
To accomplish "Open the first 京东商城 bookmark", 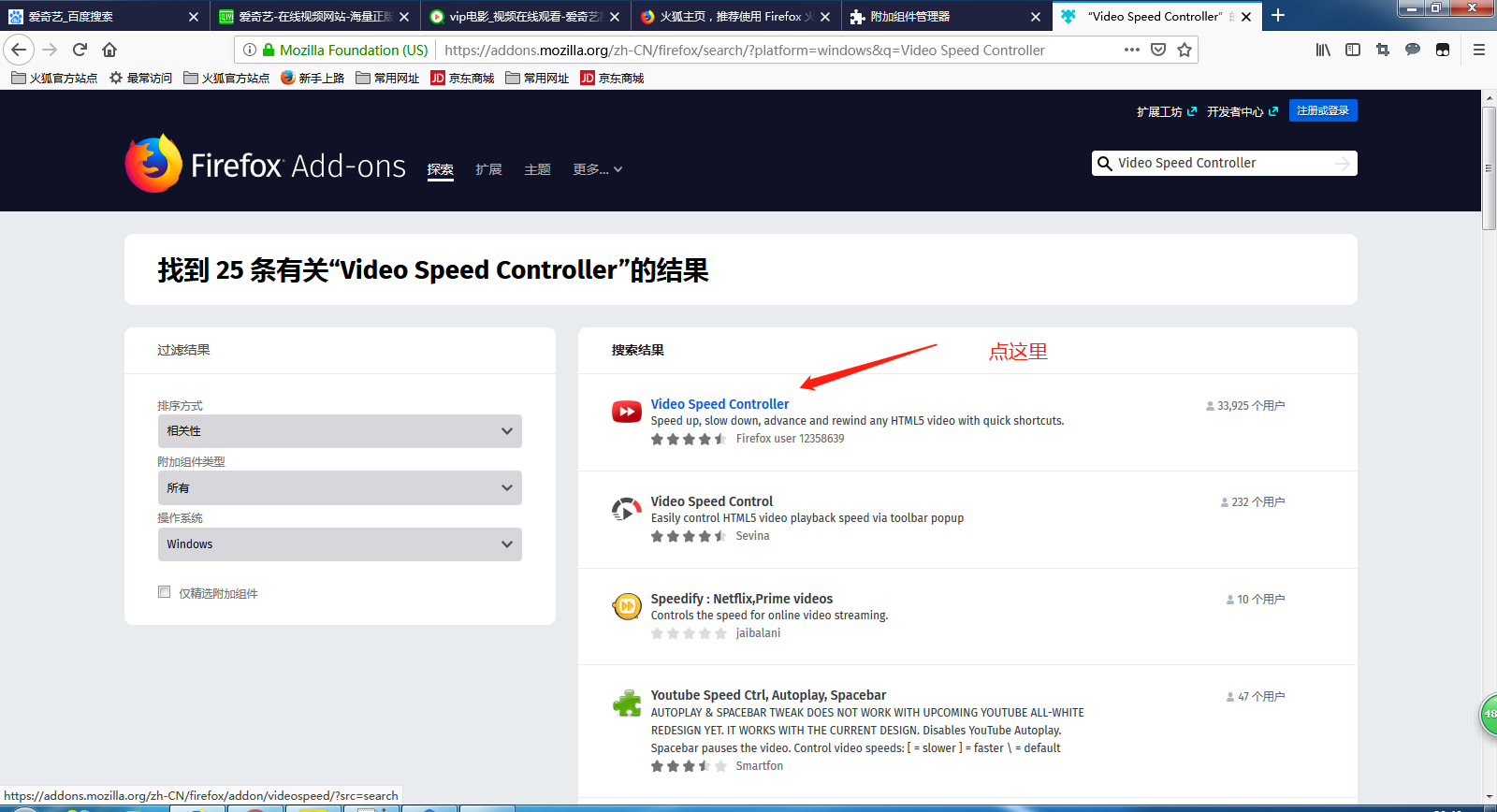I will 462,78.
